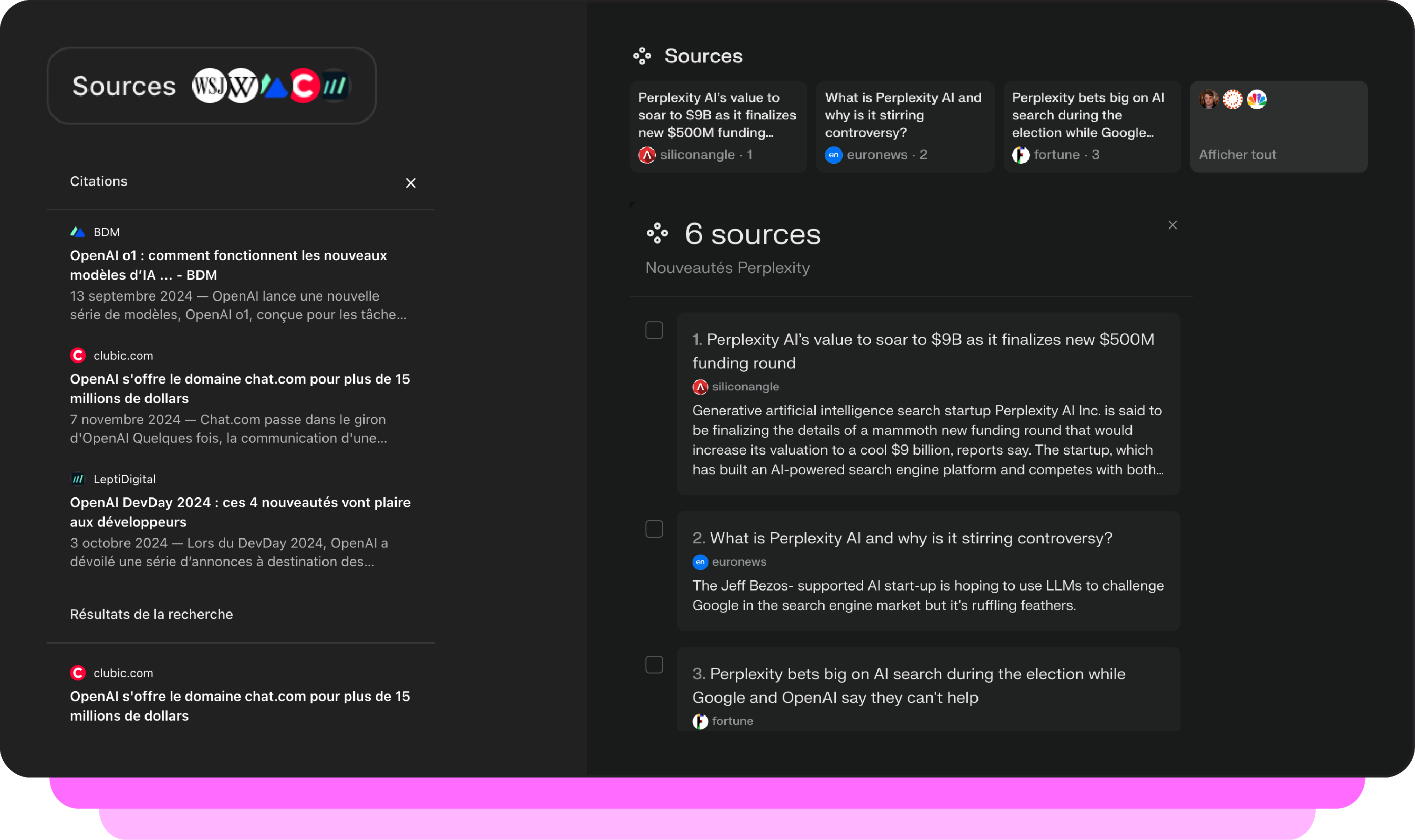Click the siliconangle favicon in source card
Screen dimensions: 1415x840
coord(647,154)
